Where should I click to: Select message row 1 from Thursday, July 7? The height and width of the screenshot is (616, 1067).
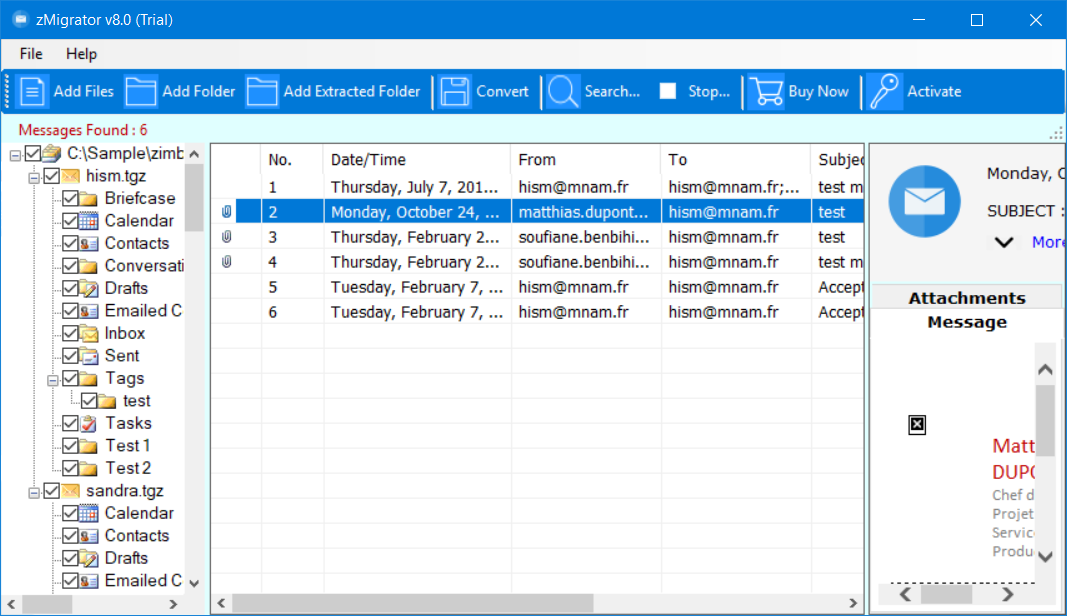pos(538,187)
